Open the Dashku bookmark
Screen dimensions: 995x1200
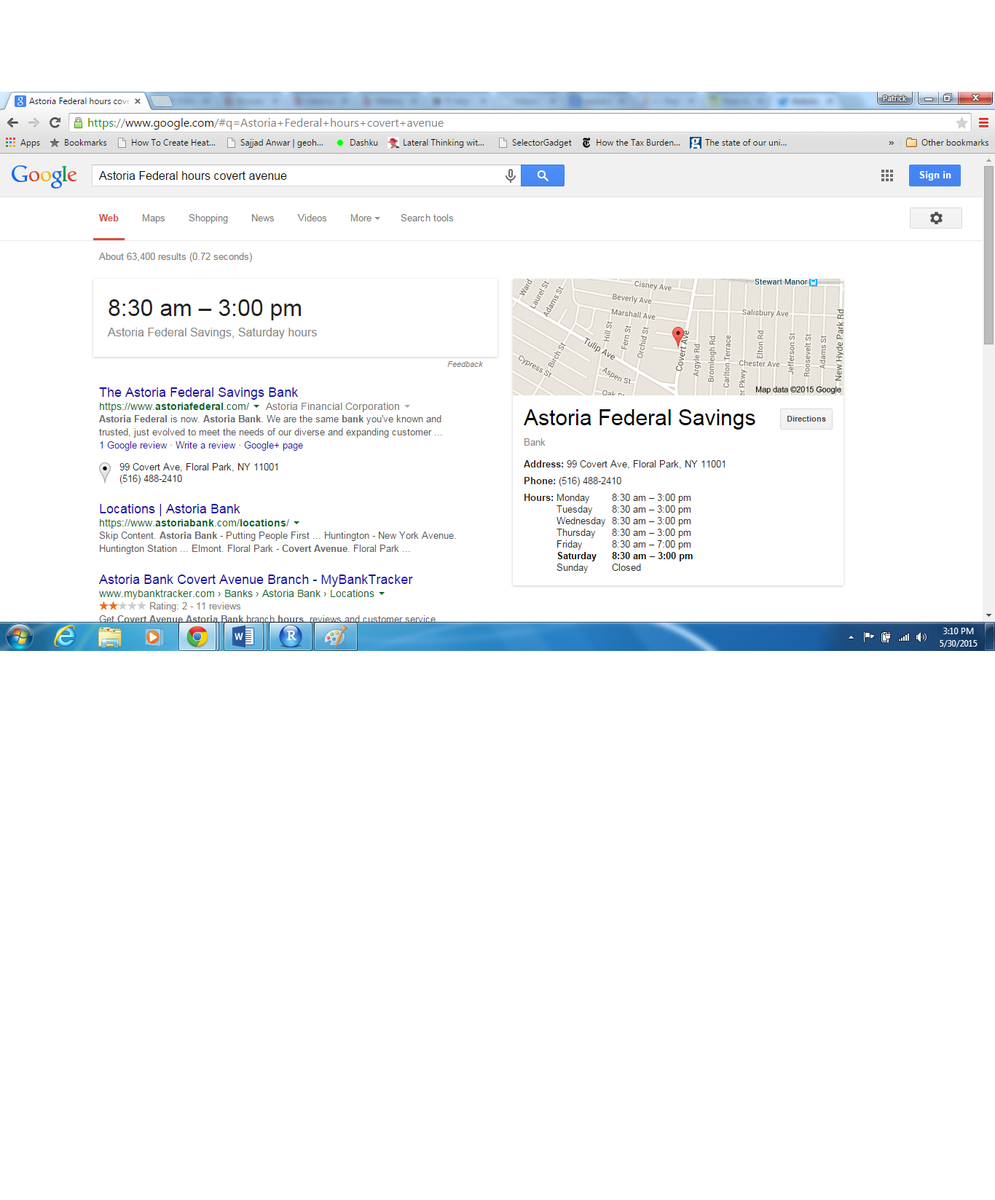coord(357,143)
